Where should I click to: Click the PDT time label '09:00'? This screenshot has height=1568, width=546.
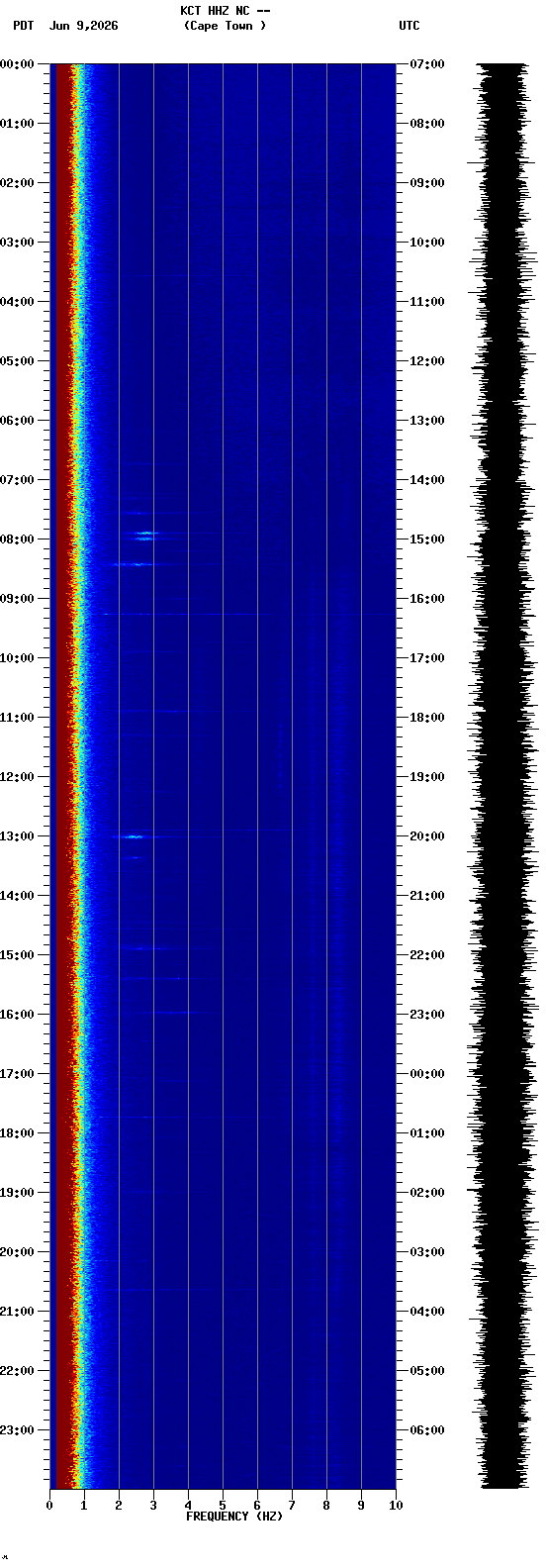tap(17, 599)
